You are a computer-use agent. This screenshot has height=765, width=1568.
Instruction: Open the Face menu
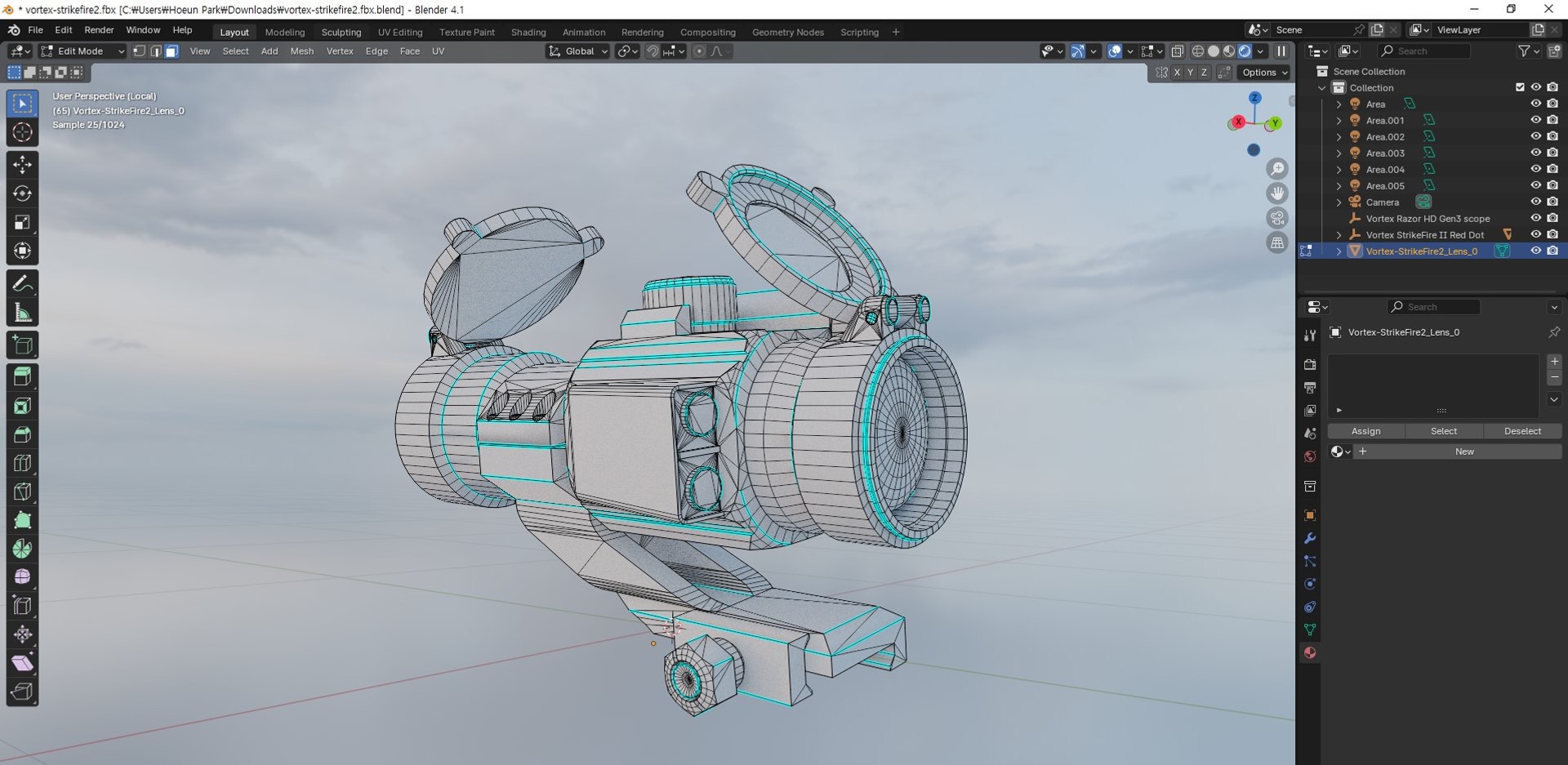[410, 51]
